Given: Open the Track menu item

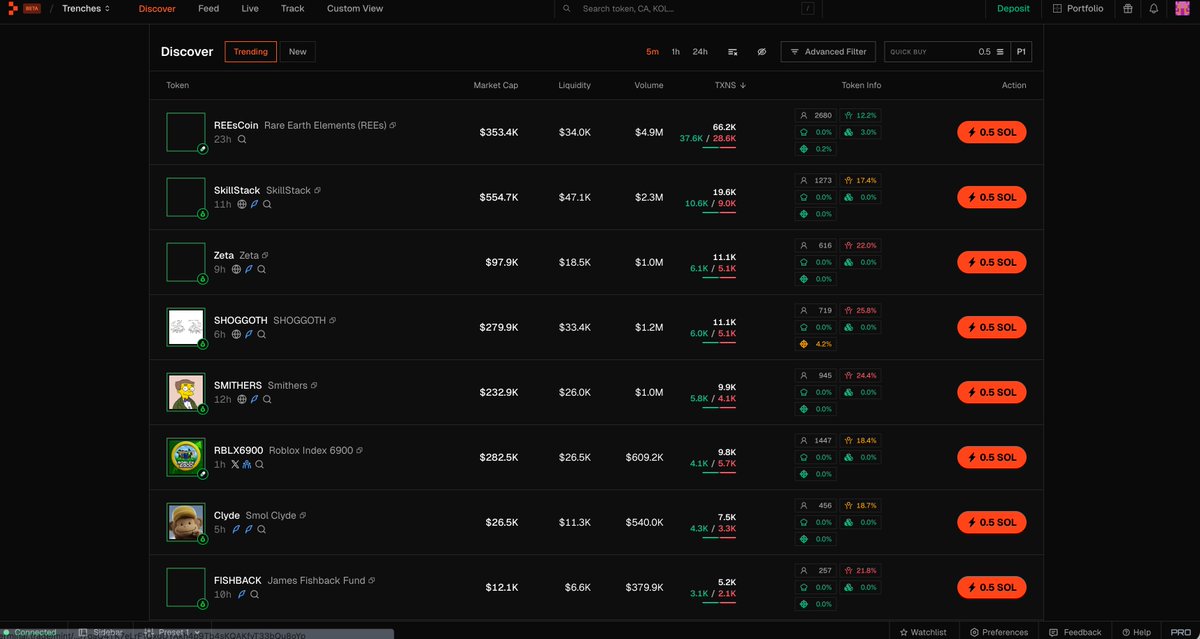Looking at the screenshot, I should click(292, 9).
